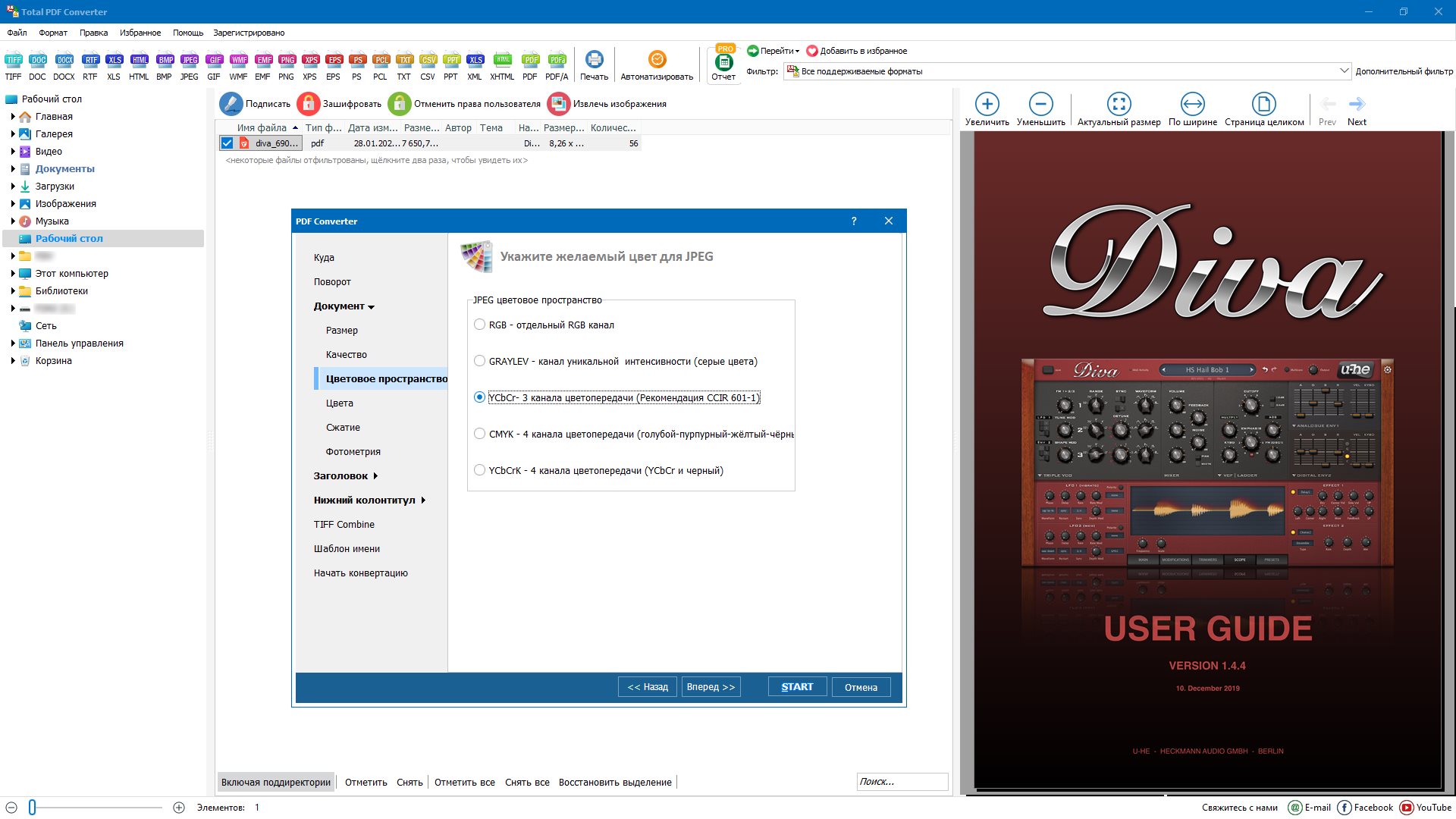Screen dimensions: 1456x819
Task: Fit preview by width (По ширине)
Action: coord(1192,104)
